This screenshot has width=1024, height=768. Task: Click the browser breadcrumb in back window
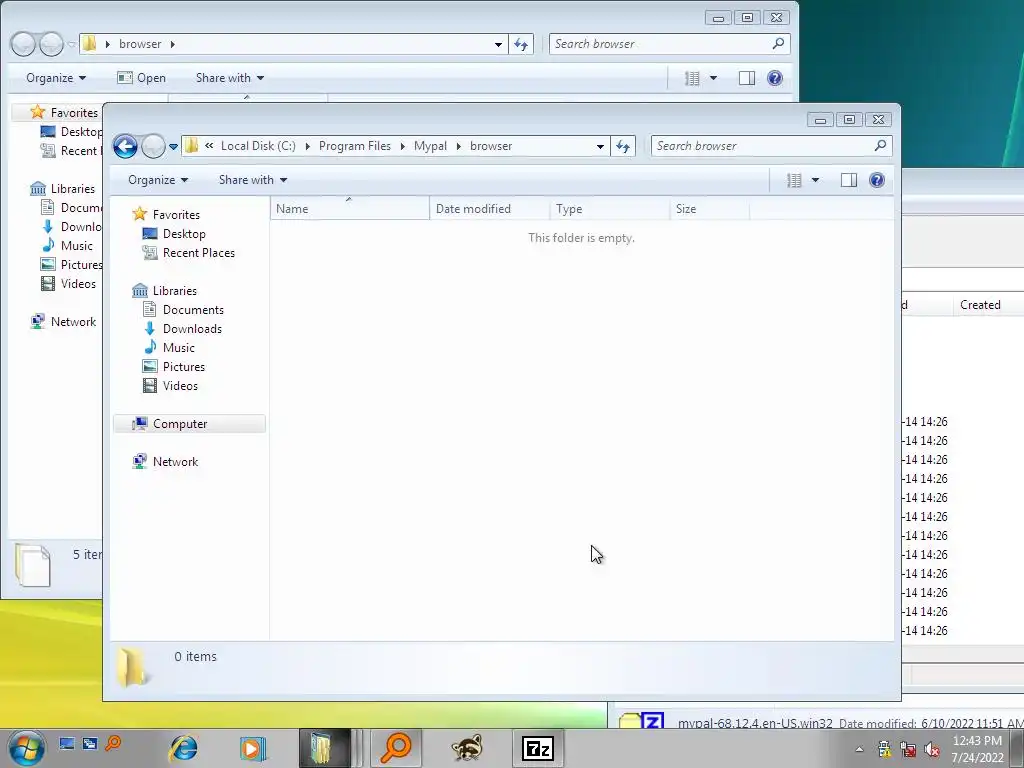[x=140, y=44]
